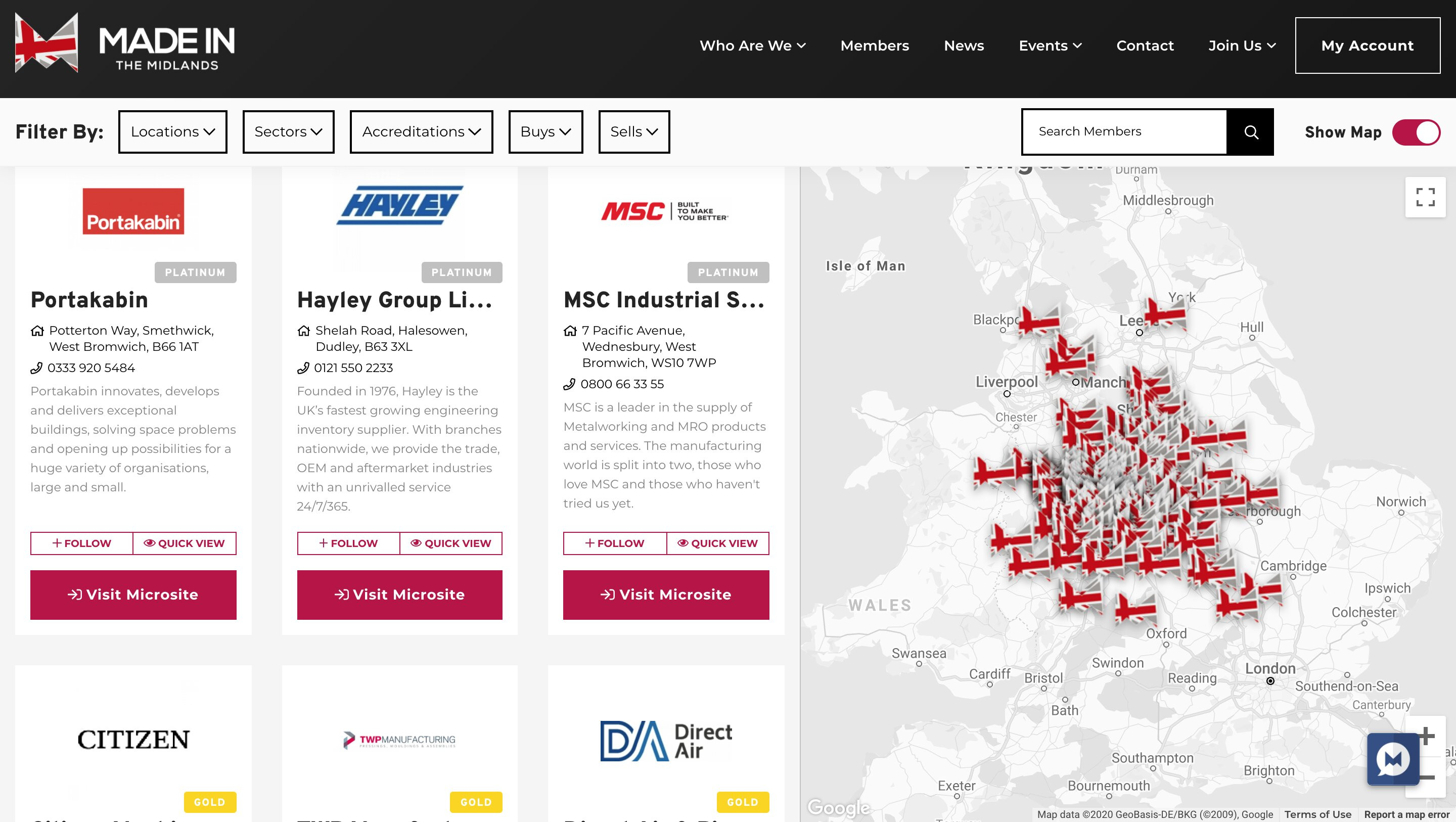This screenshot has width=1456, height=822.
Task: Click Report a map error link
Action: coord(1407,814)
